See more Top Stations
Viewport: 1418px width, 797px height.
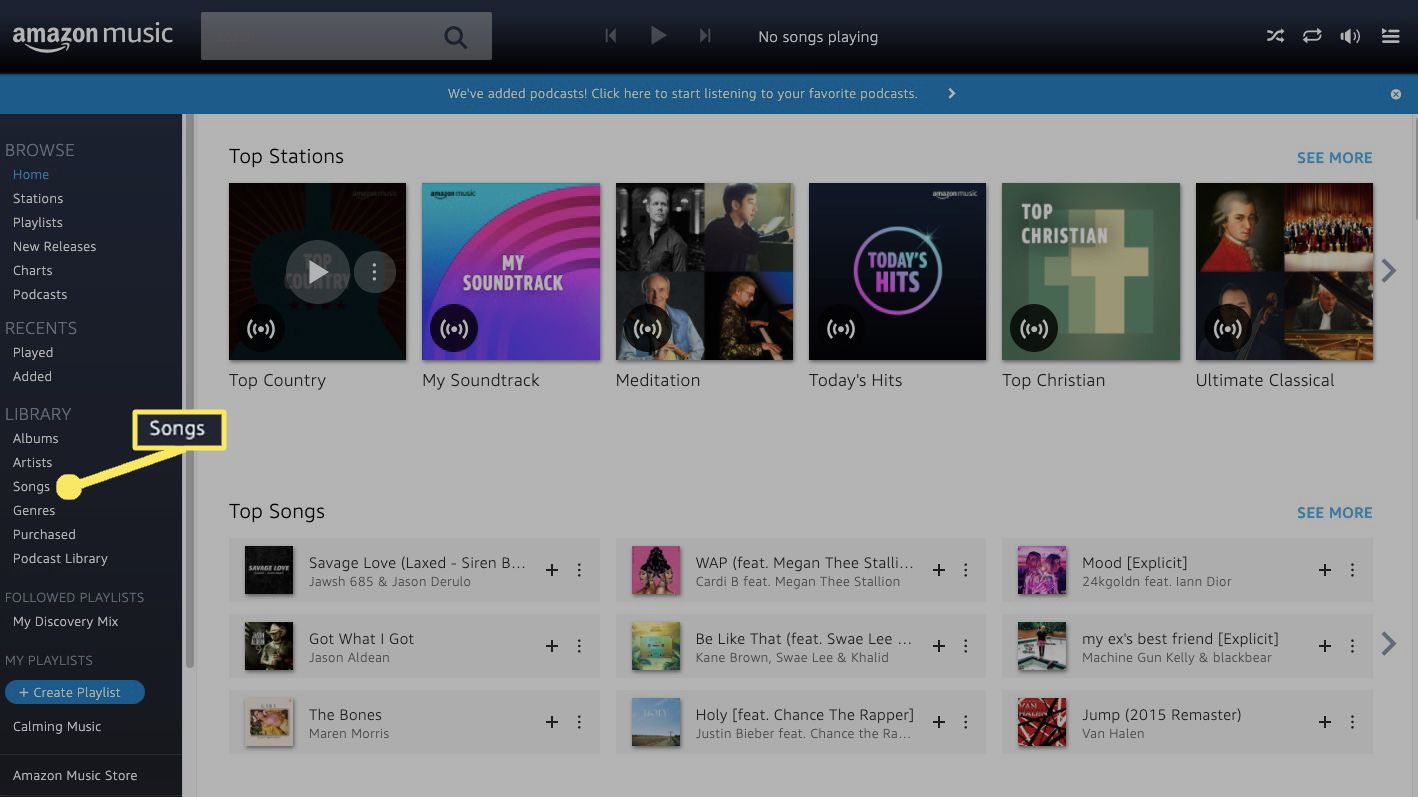click(1334, 157)
